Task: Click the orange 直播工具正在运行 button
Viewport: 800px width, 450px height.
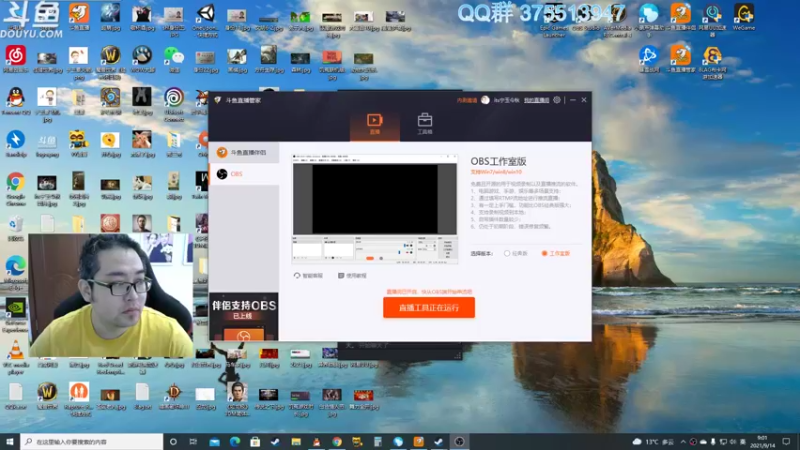Action: point(429,308)
